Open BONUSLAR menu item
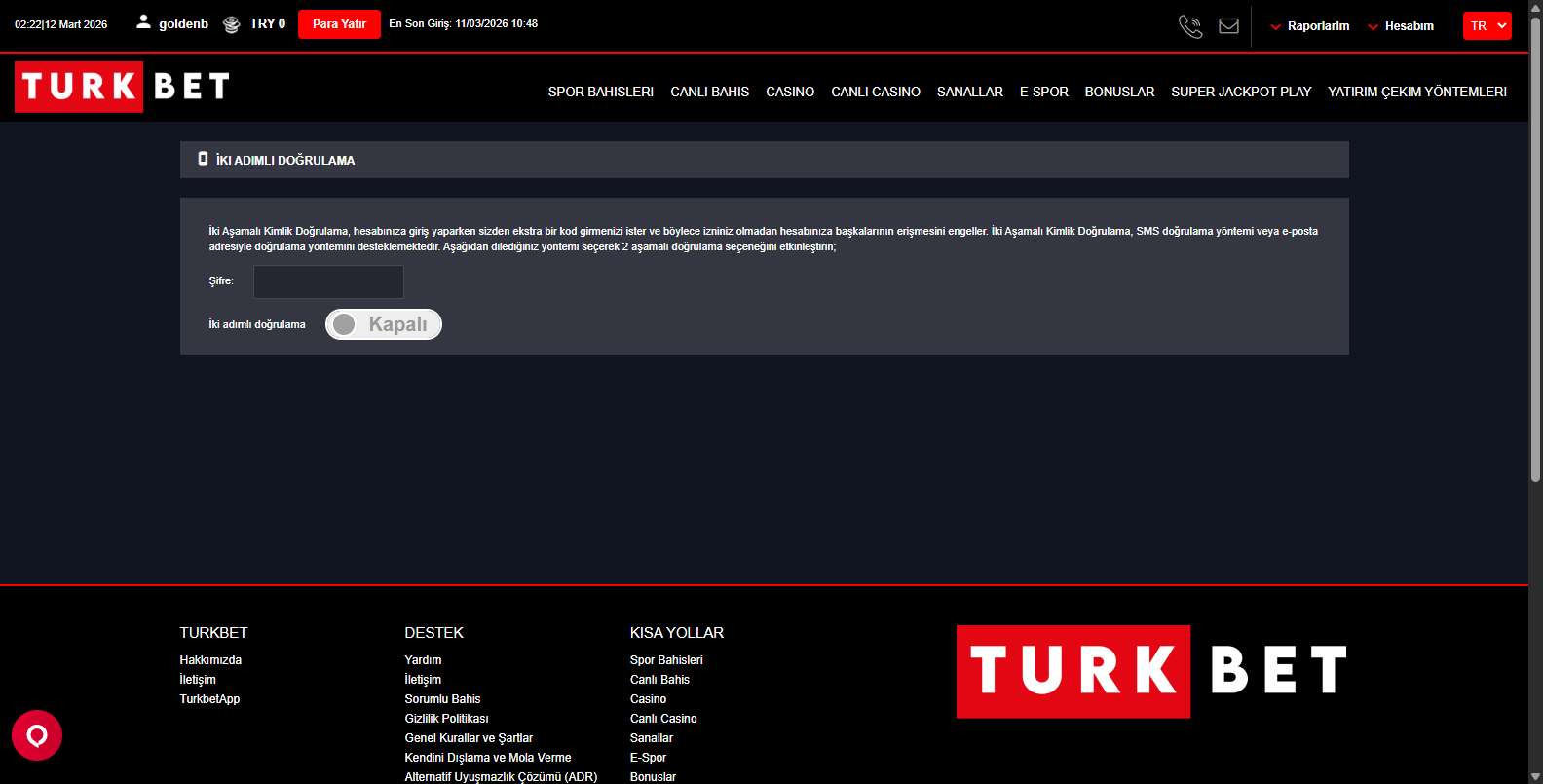The width and height of the screenshot is (1543, 784). (x=1120, y=92)
